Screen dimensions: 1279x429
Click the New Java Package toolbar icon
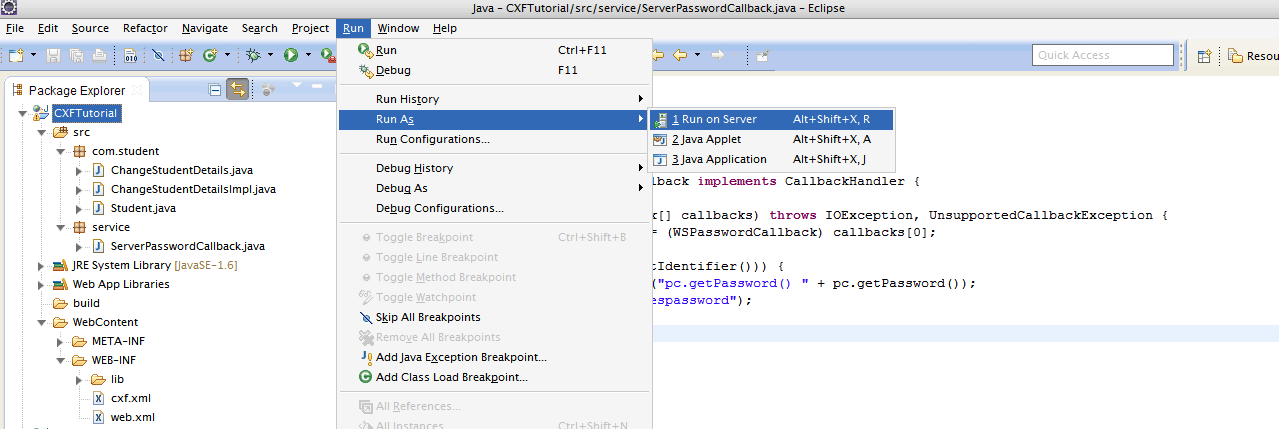click(186, 55)
